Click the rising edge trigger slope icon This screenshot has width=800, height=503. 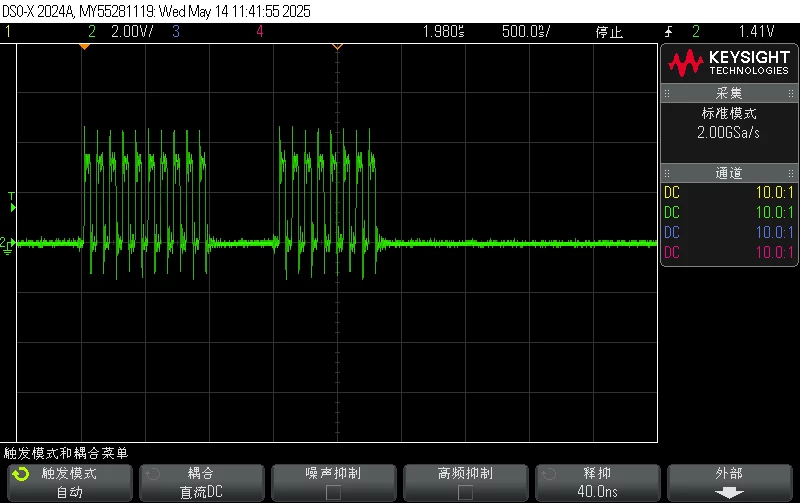[668, 32]
